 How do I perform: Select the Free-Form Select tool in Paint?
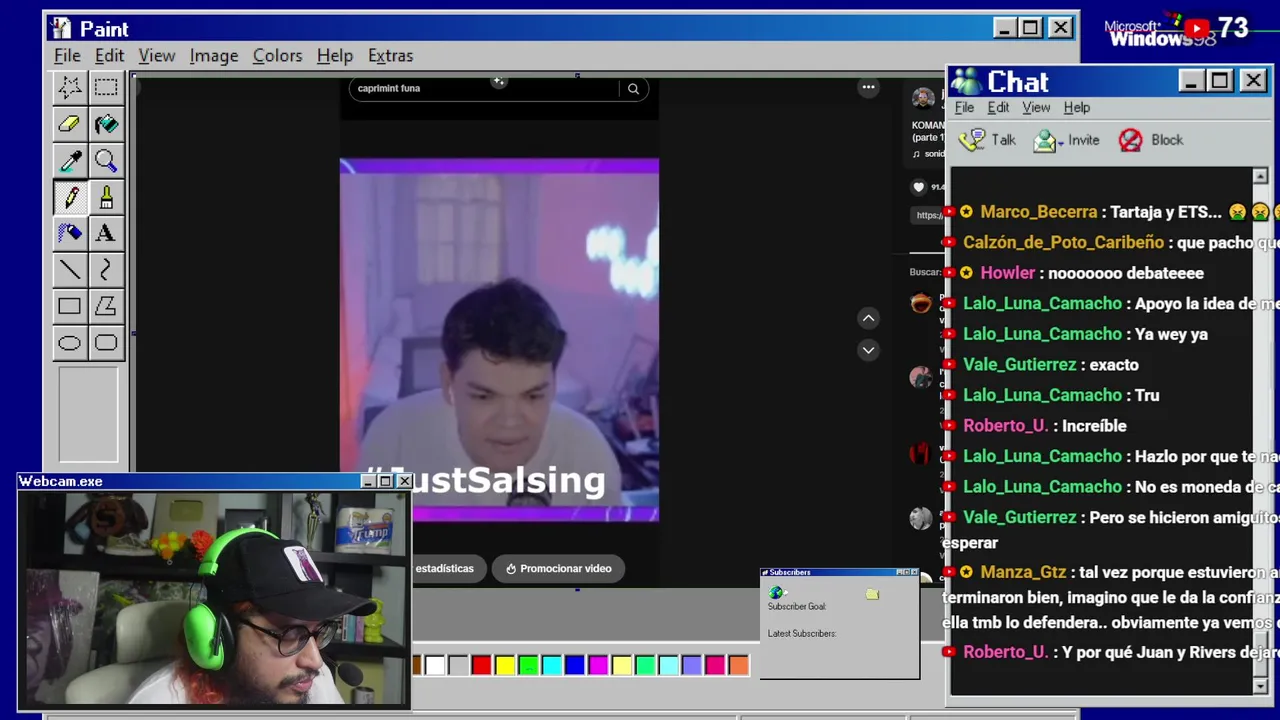coord(69,87)
